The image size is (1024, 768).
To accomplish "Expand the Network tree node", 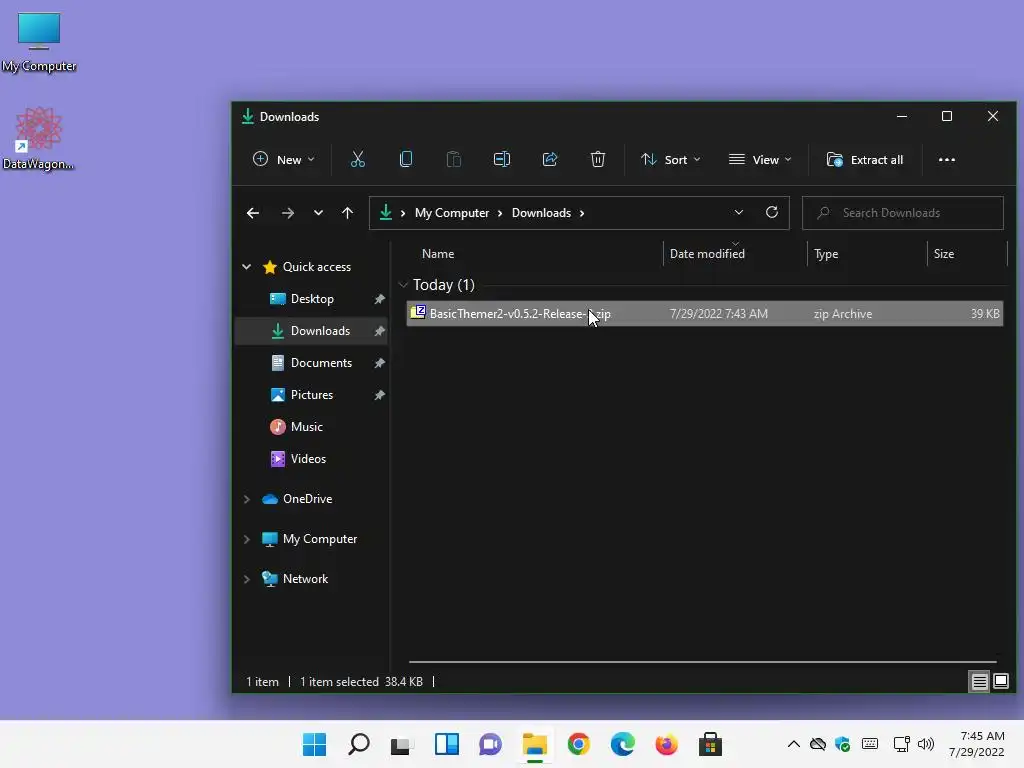I will click(x=247, y=579).
